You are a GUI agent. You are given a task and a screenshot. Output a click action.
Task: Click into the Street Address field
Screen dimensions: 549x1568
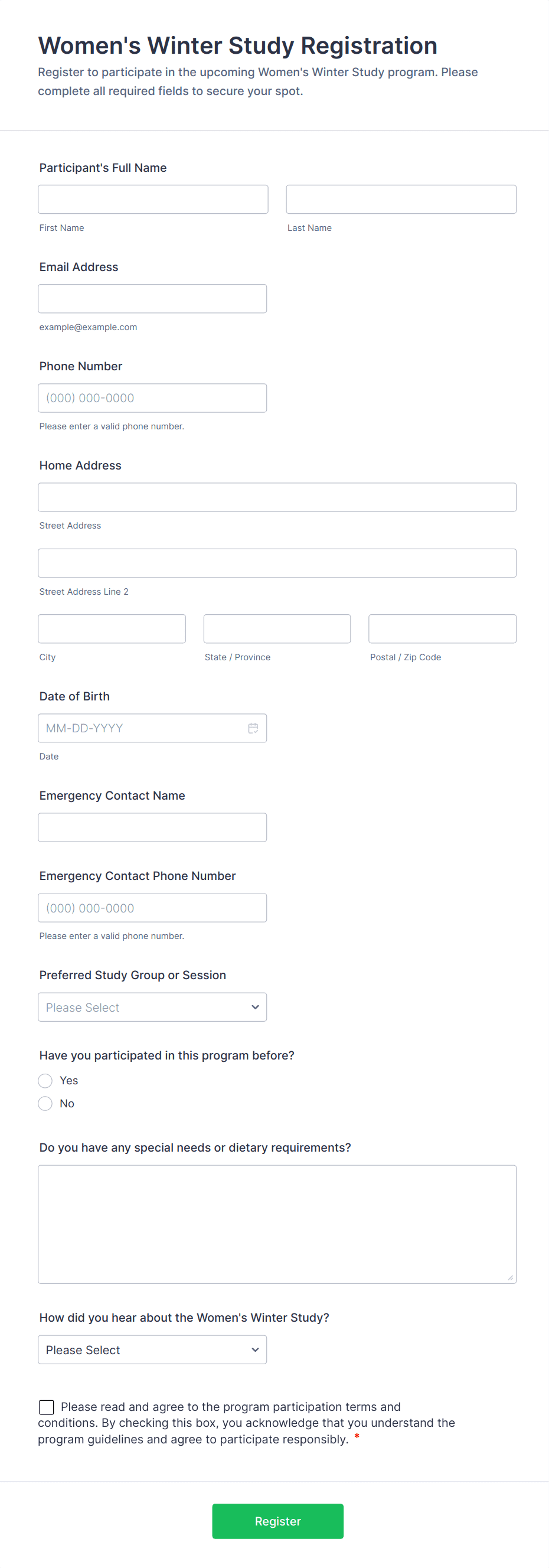coord(277,497)
